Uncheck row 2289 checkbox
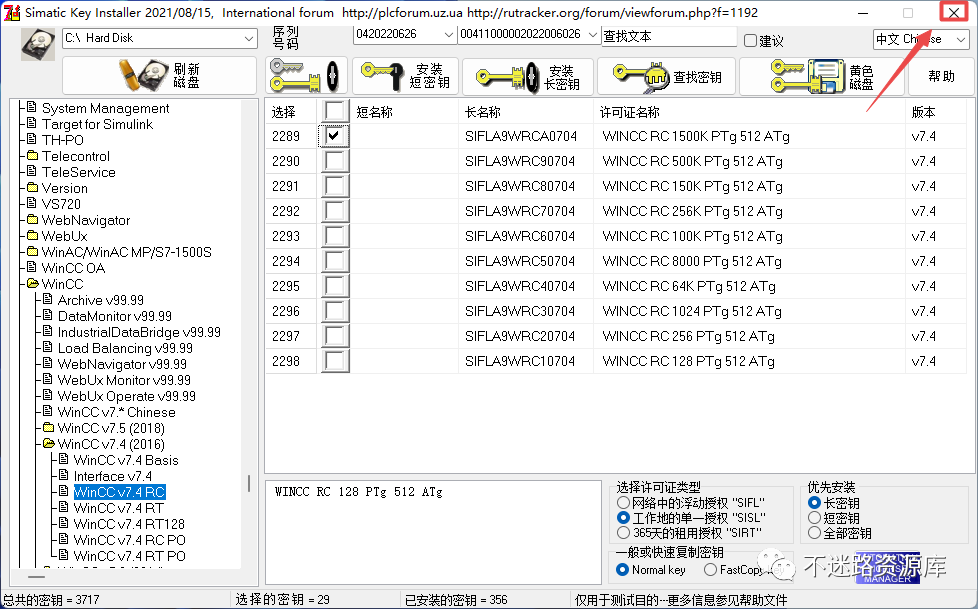978x609 pixels. (335, 135)
